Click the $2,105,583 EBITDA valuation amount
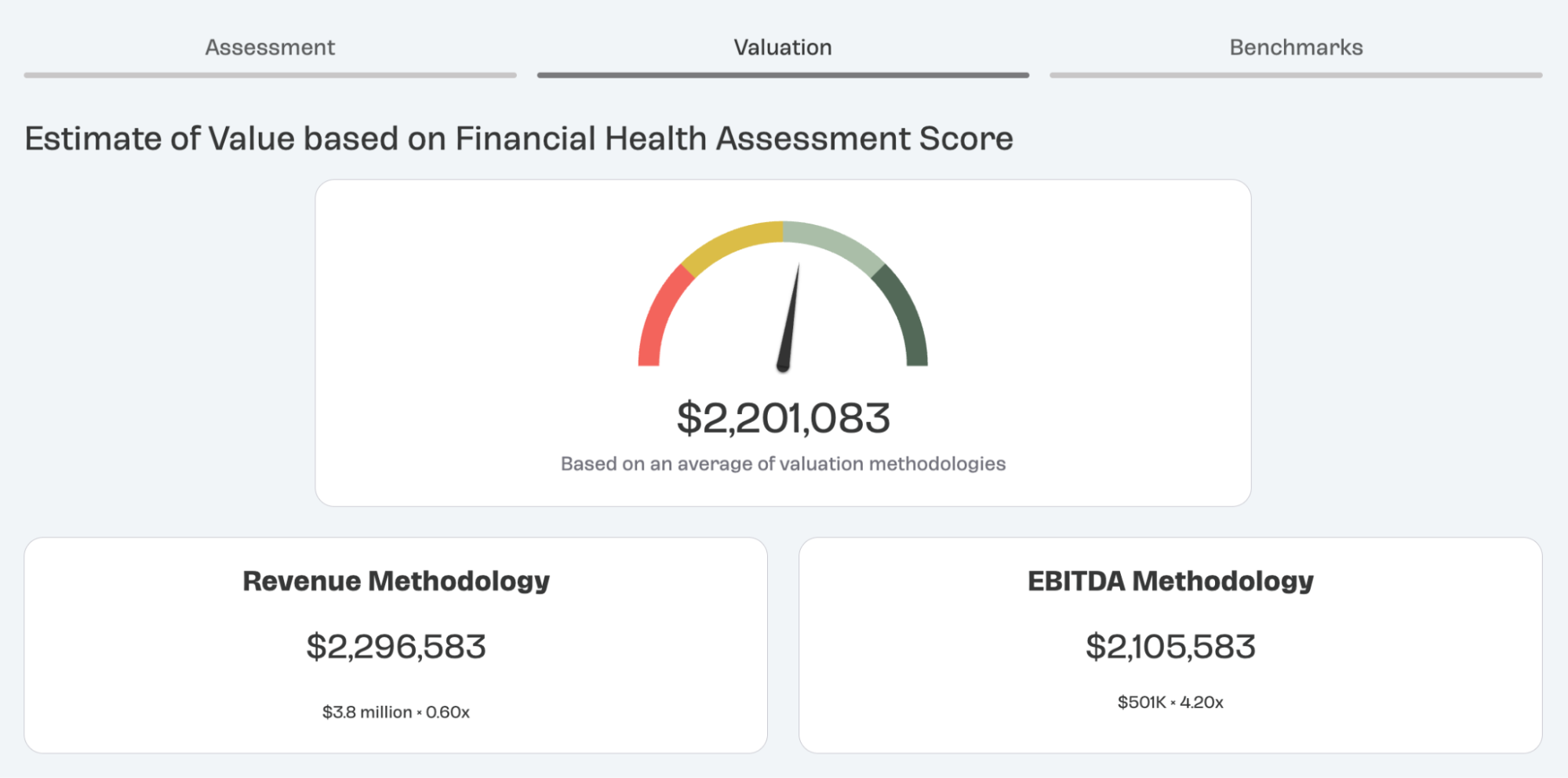Screen dimensions: 1568x778 (x=1170, y=647)
